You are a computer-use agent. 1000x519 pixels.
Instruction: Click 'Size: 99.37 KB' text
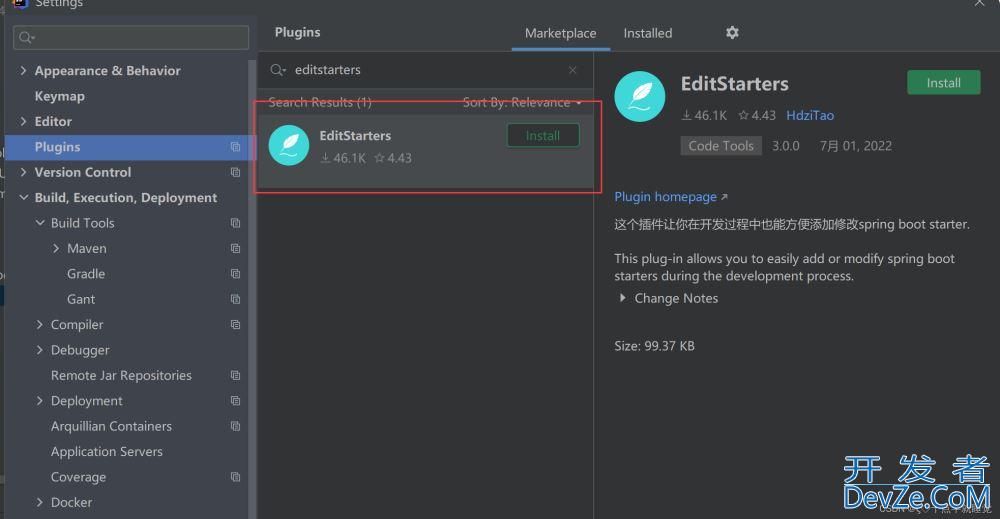point(654,346)
